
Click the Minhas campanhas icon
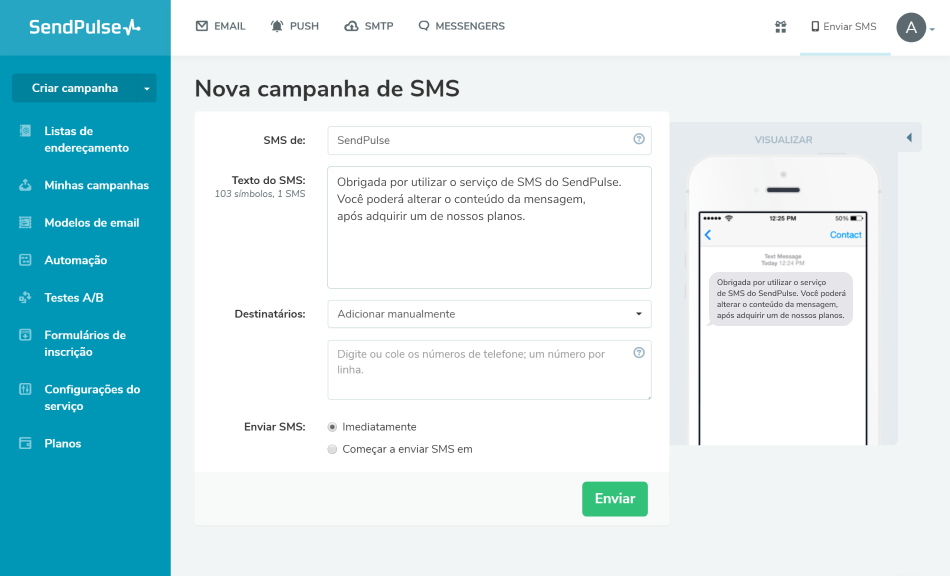[x=25, y=185]
